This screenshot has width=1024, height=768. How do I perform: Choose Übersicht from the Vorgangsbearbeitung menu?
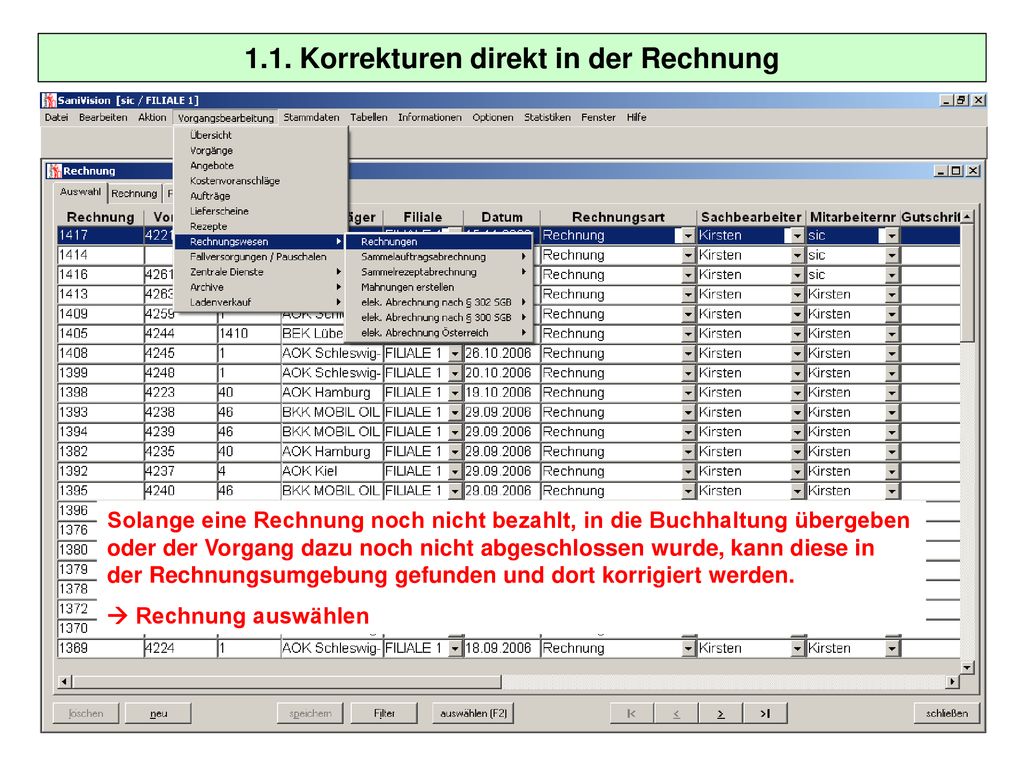(x=261, y=135)
